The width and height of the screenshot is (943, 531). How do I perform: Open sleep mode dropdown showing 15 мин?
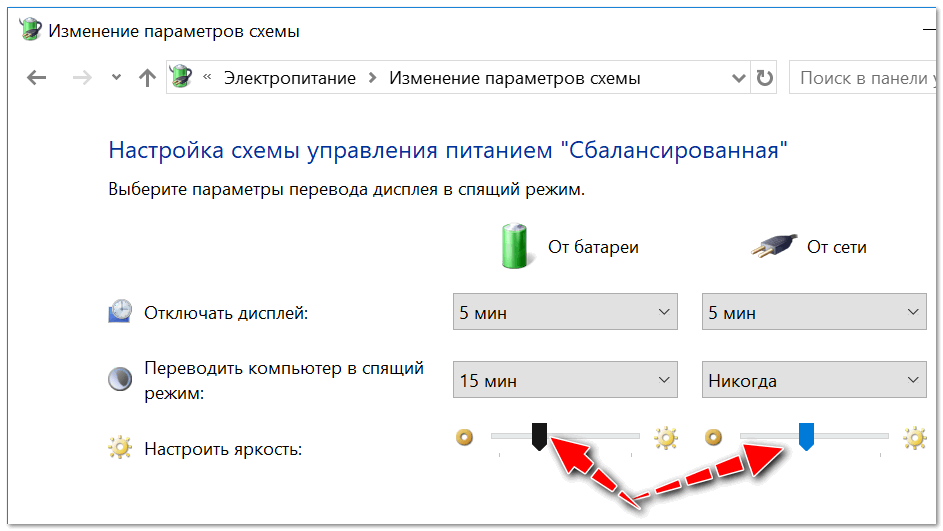click(565, 380)
